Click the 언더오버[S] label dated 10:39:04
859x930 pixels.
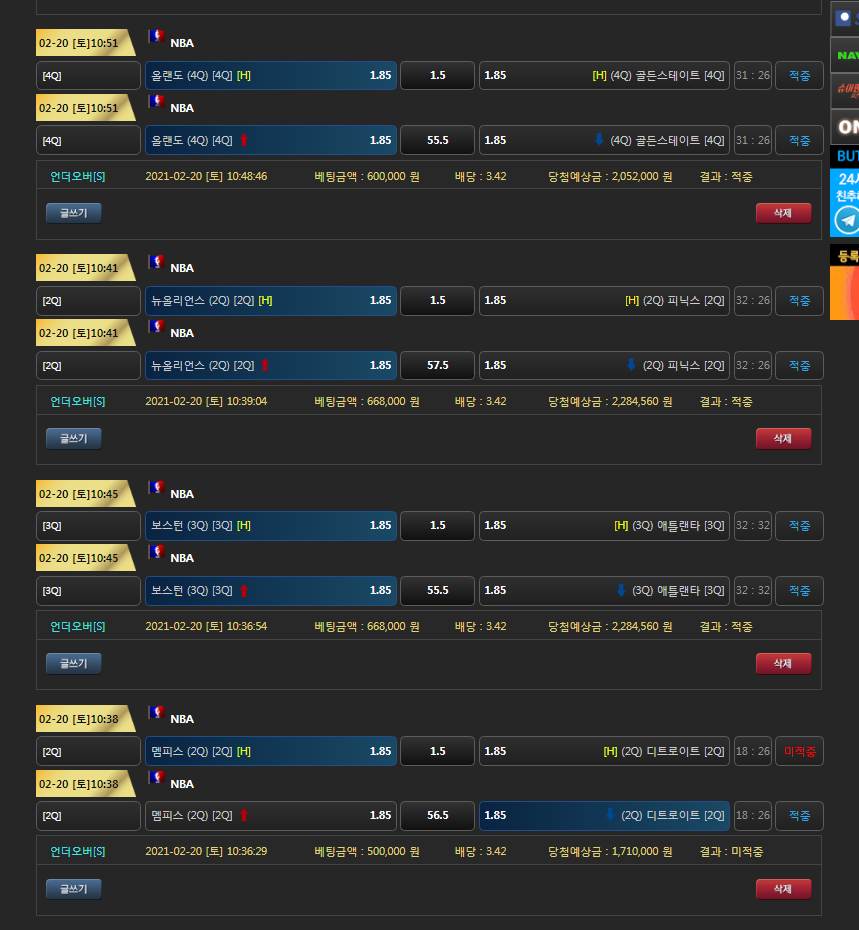[78, 402]
